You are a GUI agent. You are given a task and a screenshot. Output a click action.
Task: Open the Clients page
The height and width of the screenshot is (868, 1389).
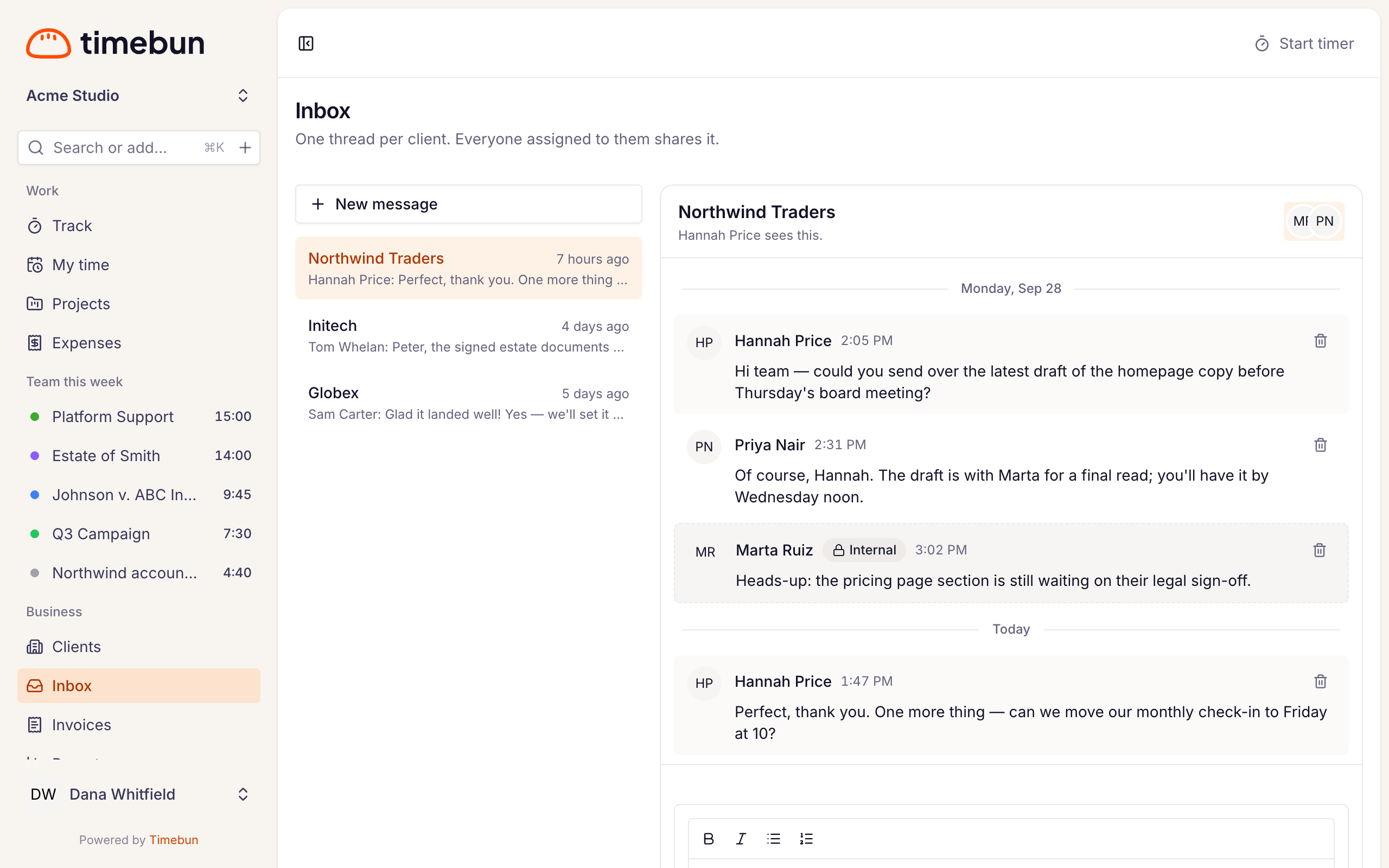(x=139, y=647)
